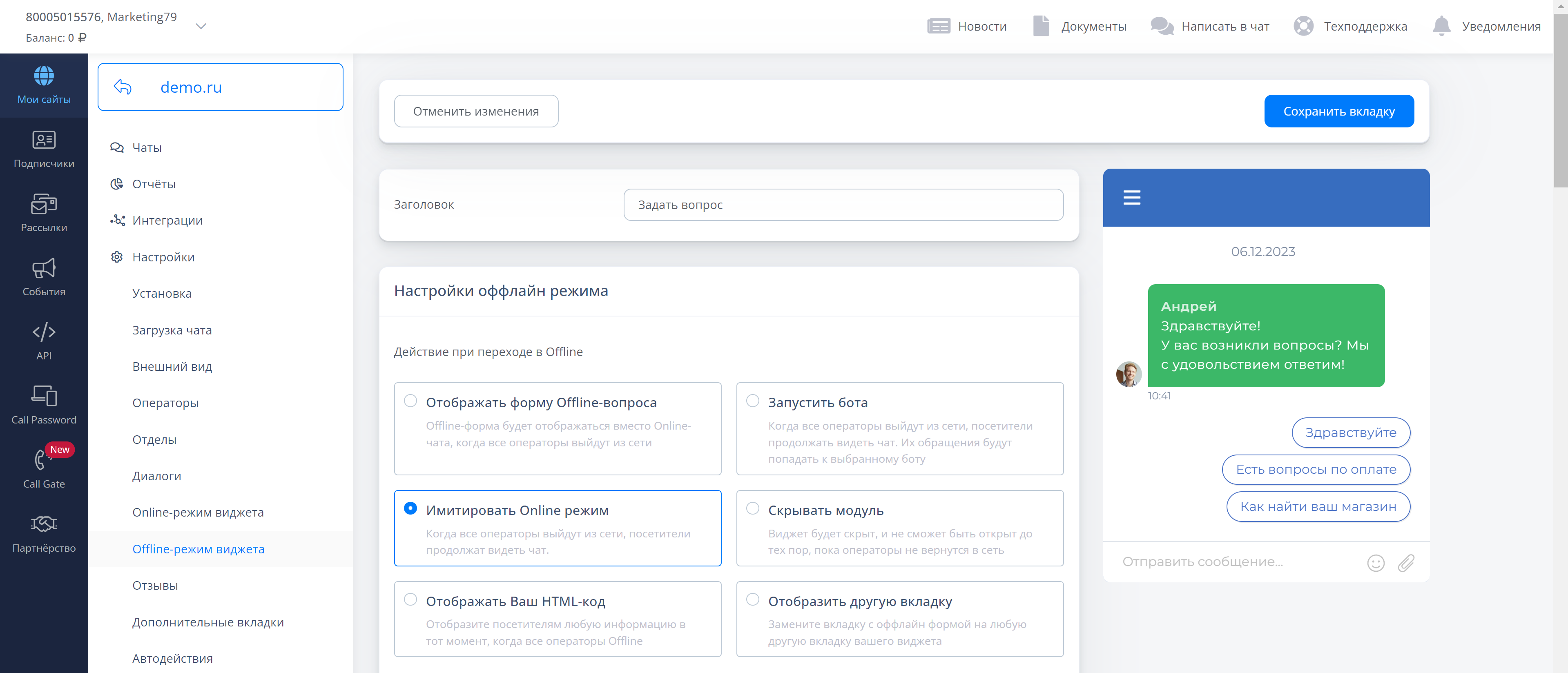The height and width of the screenshot is (673, 1568).
Task: Open the 'Online-режим виджета' menu item
Action: coord(198,513)
